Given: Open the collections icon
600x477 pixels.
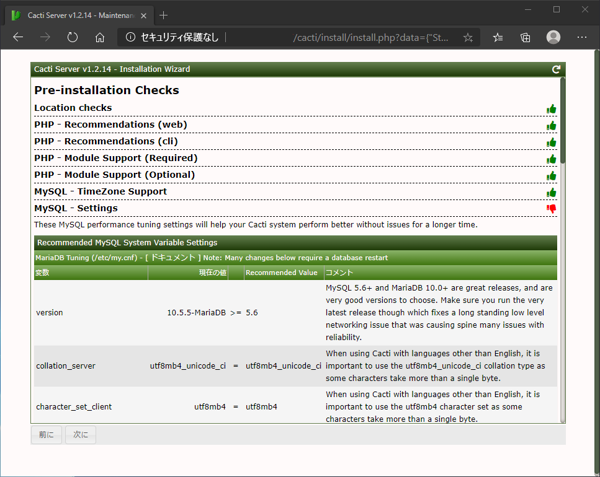Looking at the screenshot, I should 525,37.
